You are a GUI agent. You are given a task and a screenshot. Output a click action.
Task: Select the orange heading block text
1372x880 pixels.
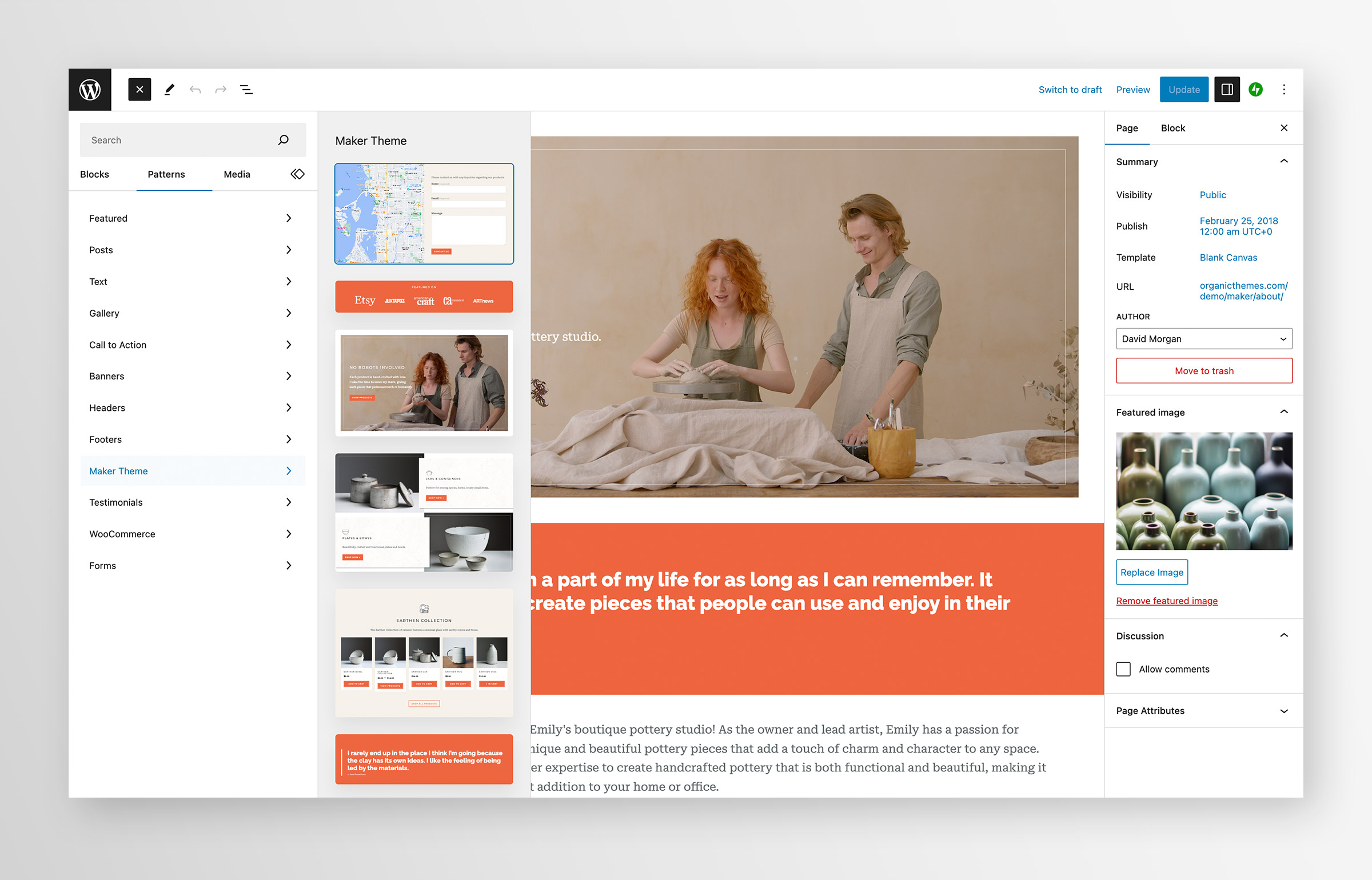(770, 591)
